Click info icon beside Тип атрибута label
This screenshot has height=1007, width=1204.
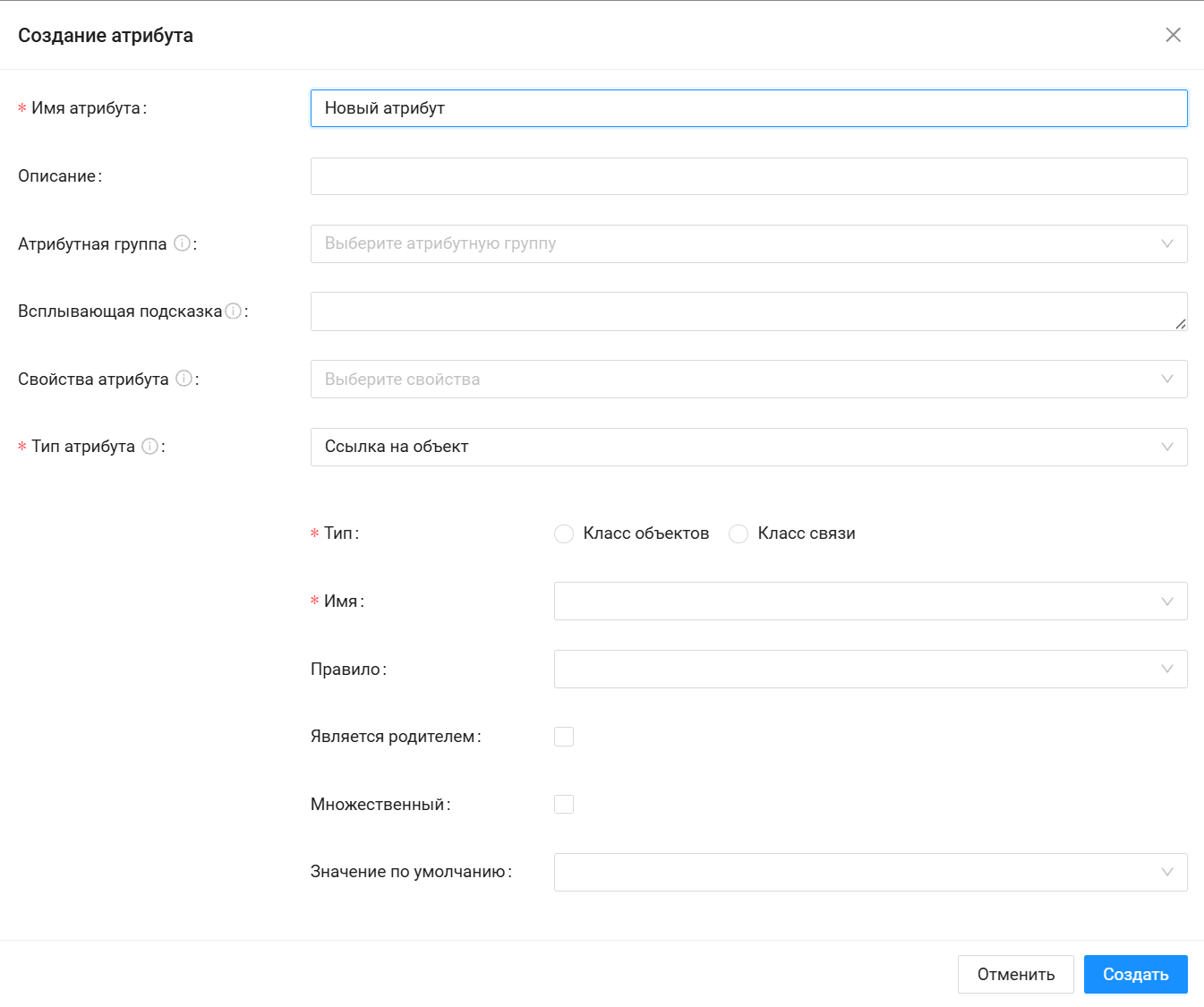[x=150, y=446]
